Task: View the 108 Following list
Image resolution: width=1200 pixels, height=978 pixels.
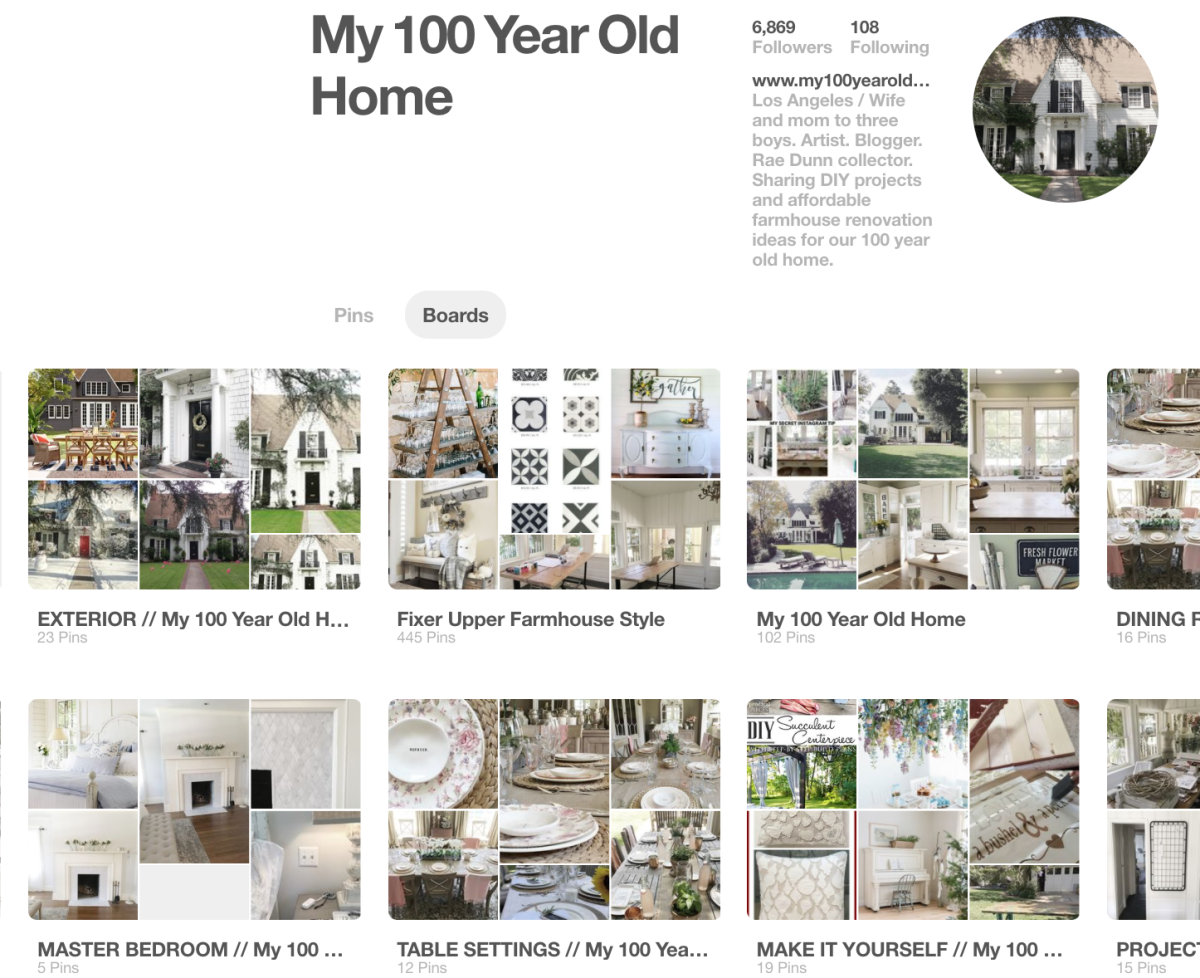Action: [x=889, y=37]
